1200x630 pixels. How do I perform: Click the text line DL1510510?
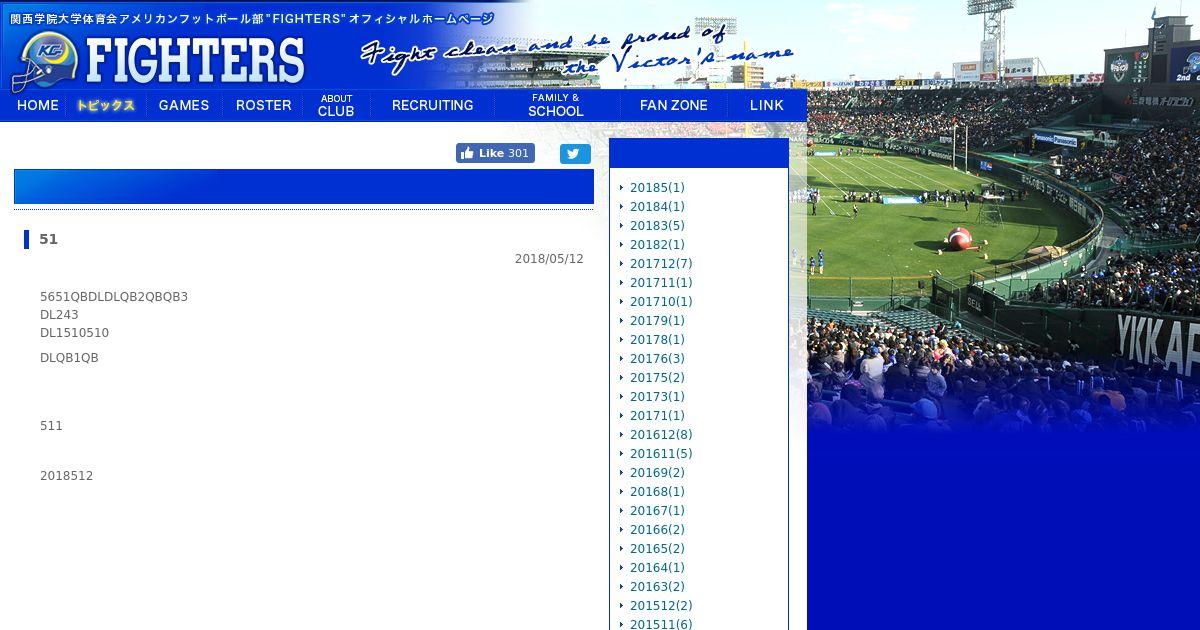pyautogui.click(x=74, y=333)
